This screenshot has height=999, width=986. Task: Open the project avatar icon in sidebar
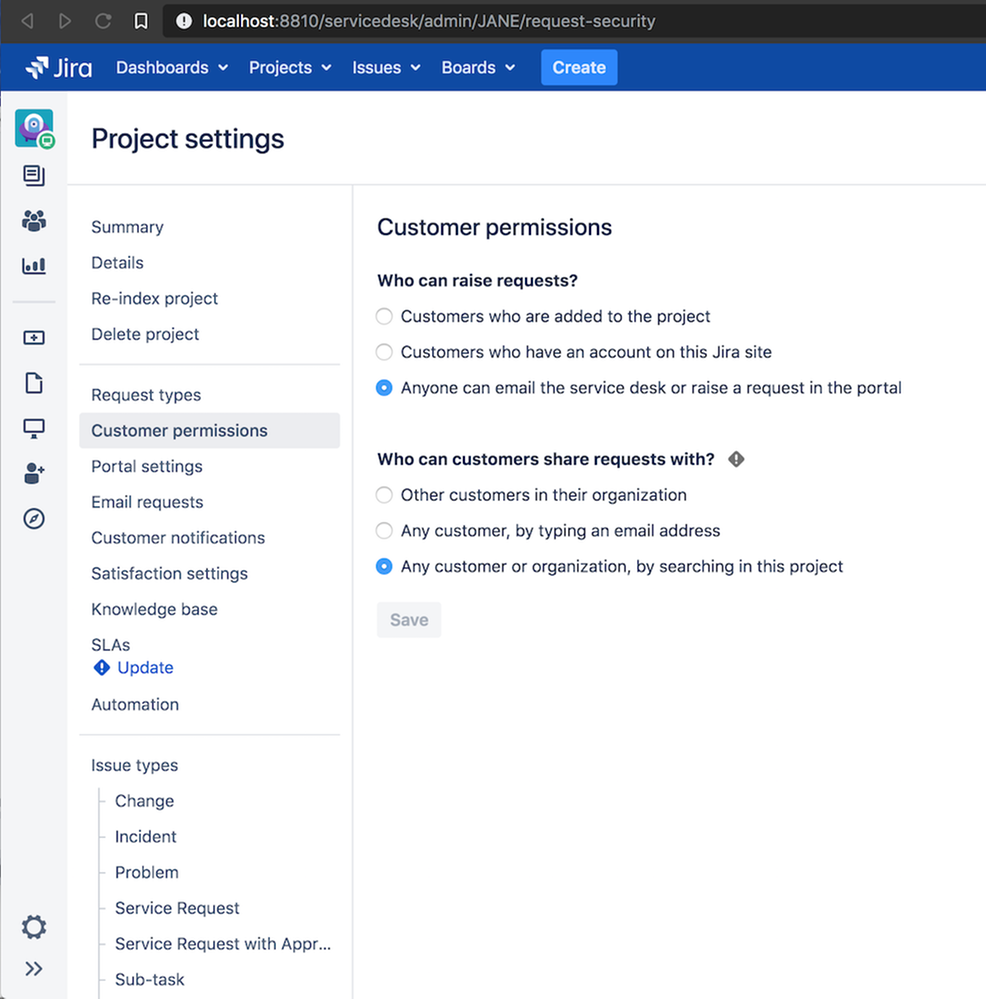(x=34, y=129)
